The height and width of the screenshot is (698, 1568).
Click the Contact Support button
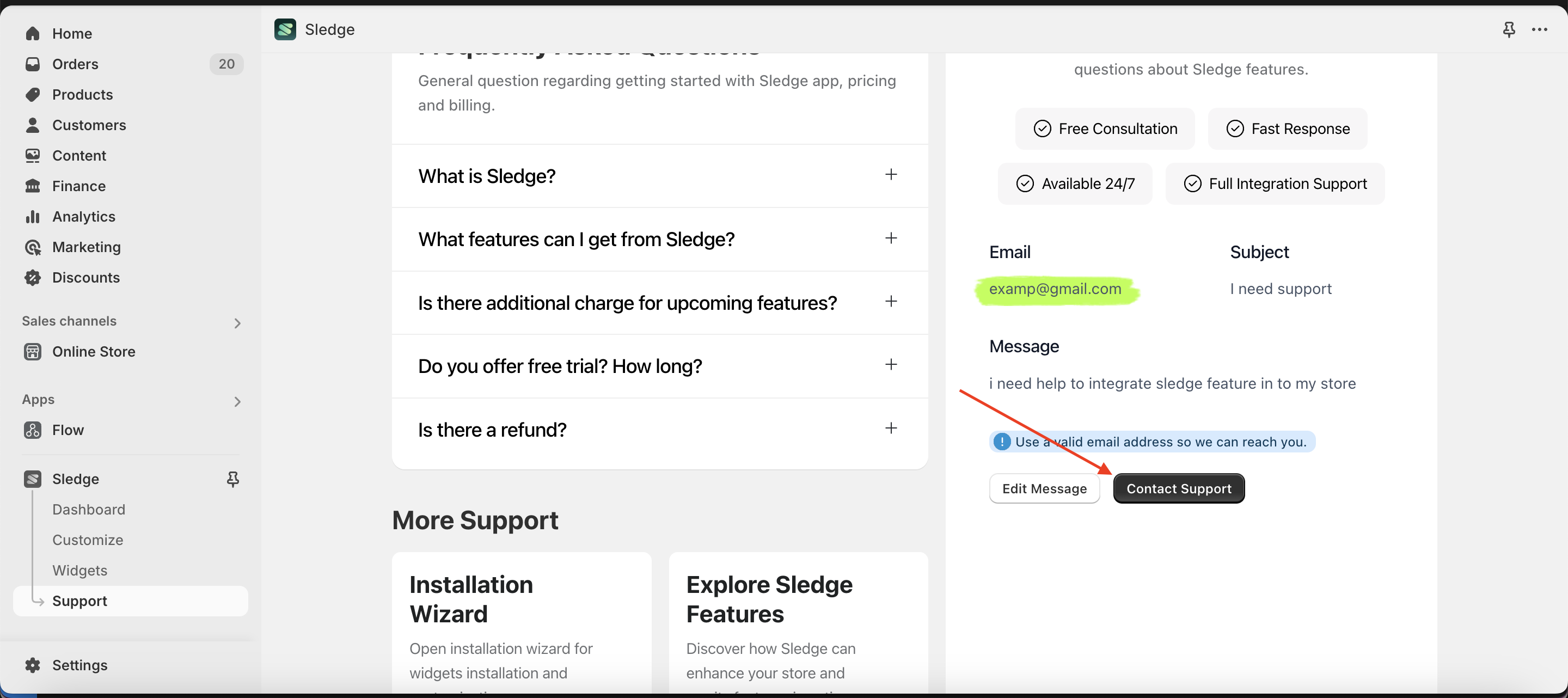[1178, 489]
